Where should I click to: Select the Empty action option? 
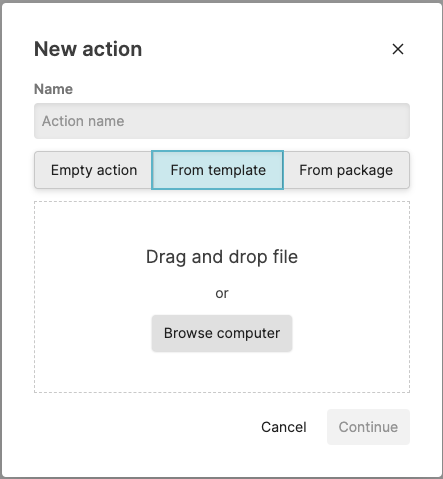click(x=93, y=170)
